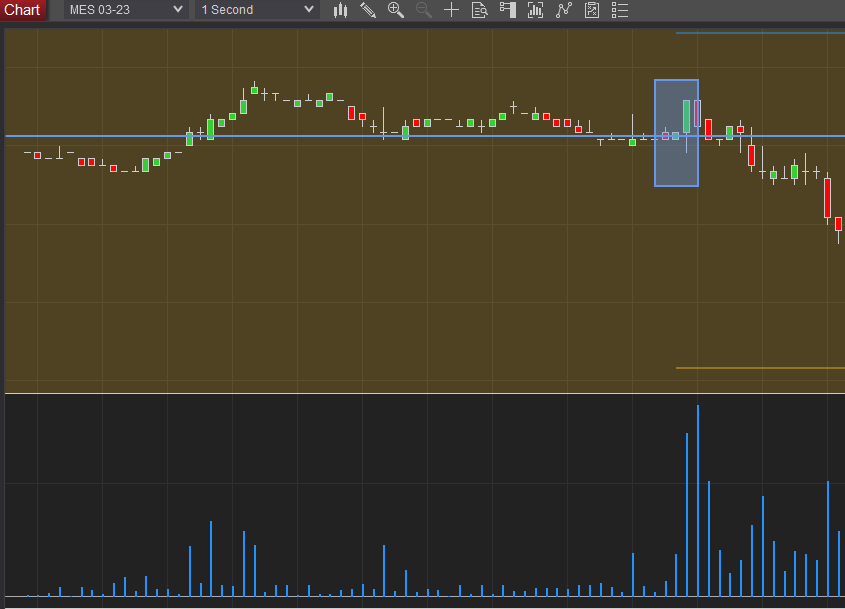Open the bar type candlestick selector
Viewport: 845px width, 609px height.
340,10
